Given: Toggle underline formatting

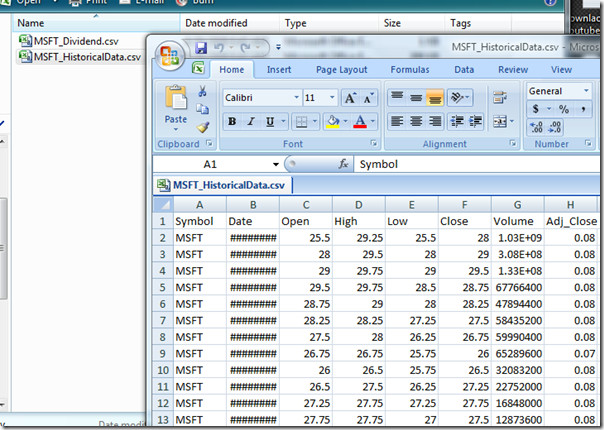Looking at the screenshot, I should 270,121.
